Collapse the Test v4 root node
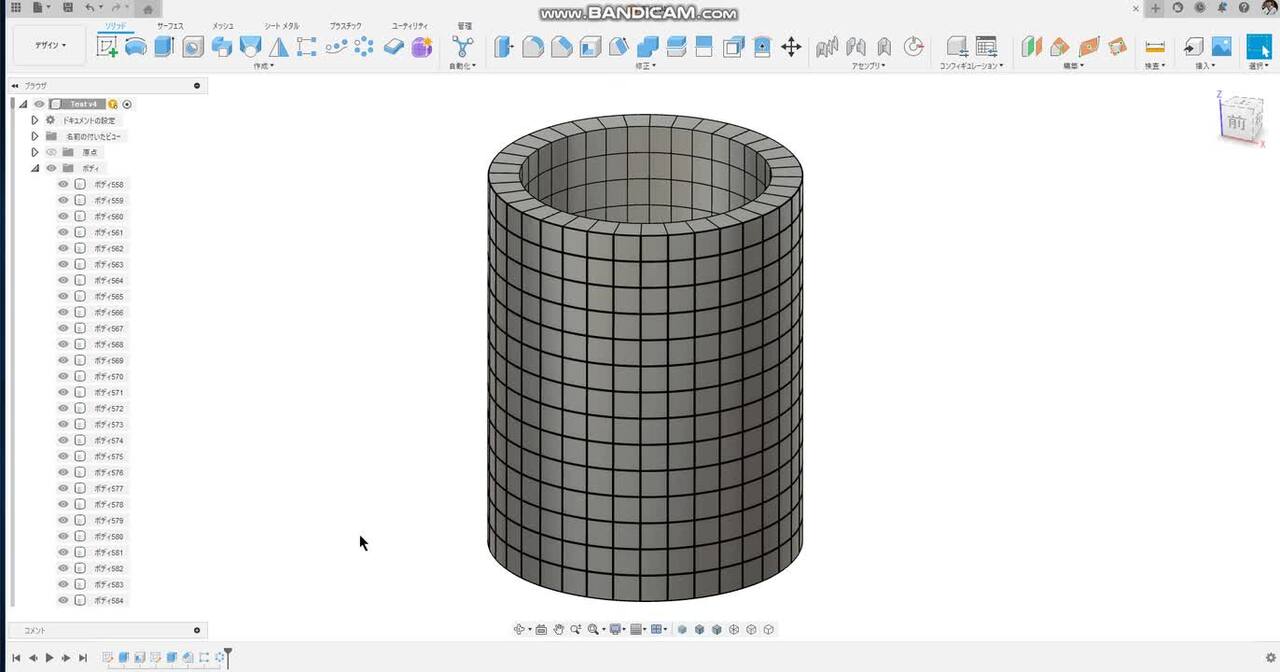This screenshot has height=672, width=1280. click(23, 104)
